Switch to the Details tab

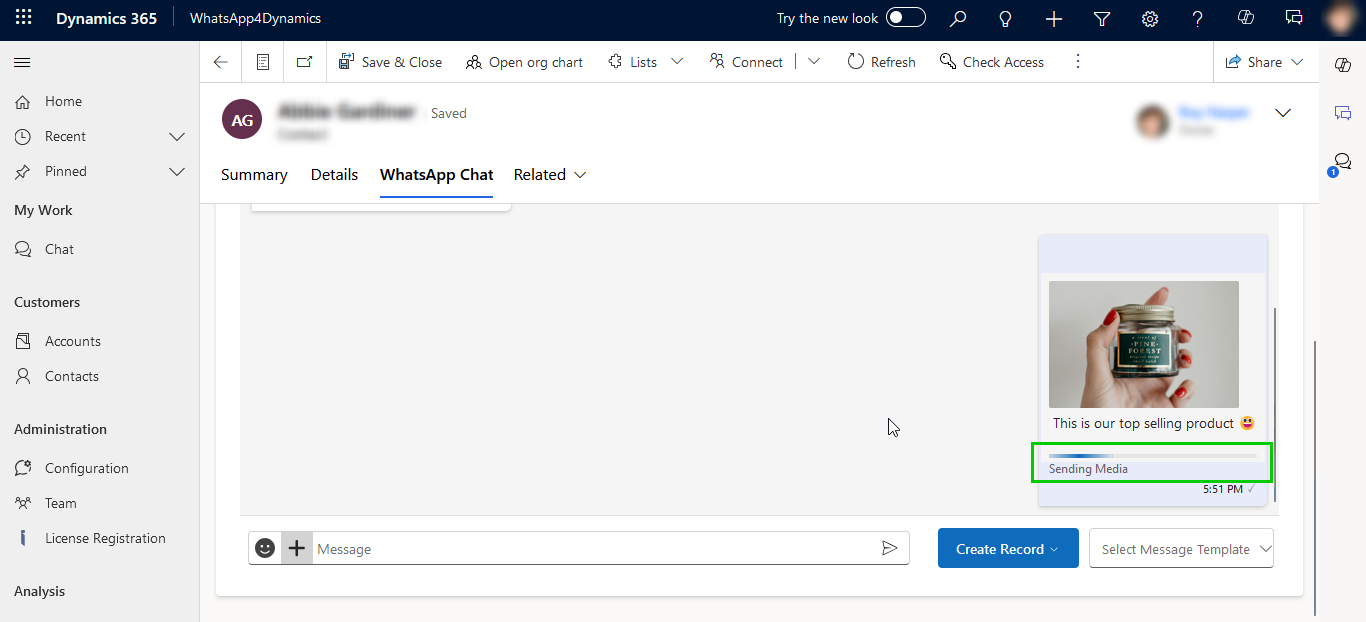(x=334, y=175)
